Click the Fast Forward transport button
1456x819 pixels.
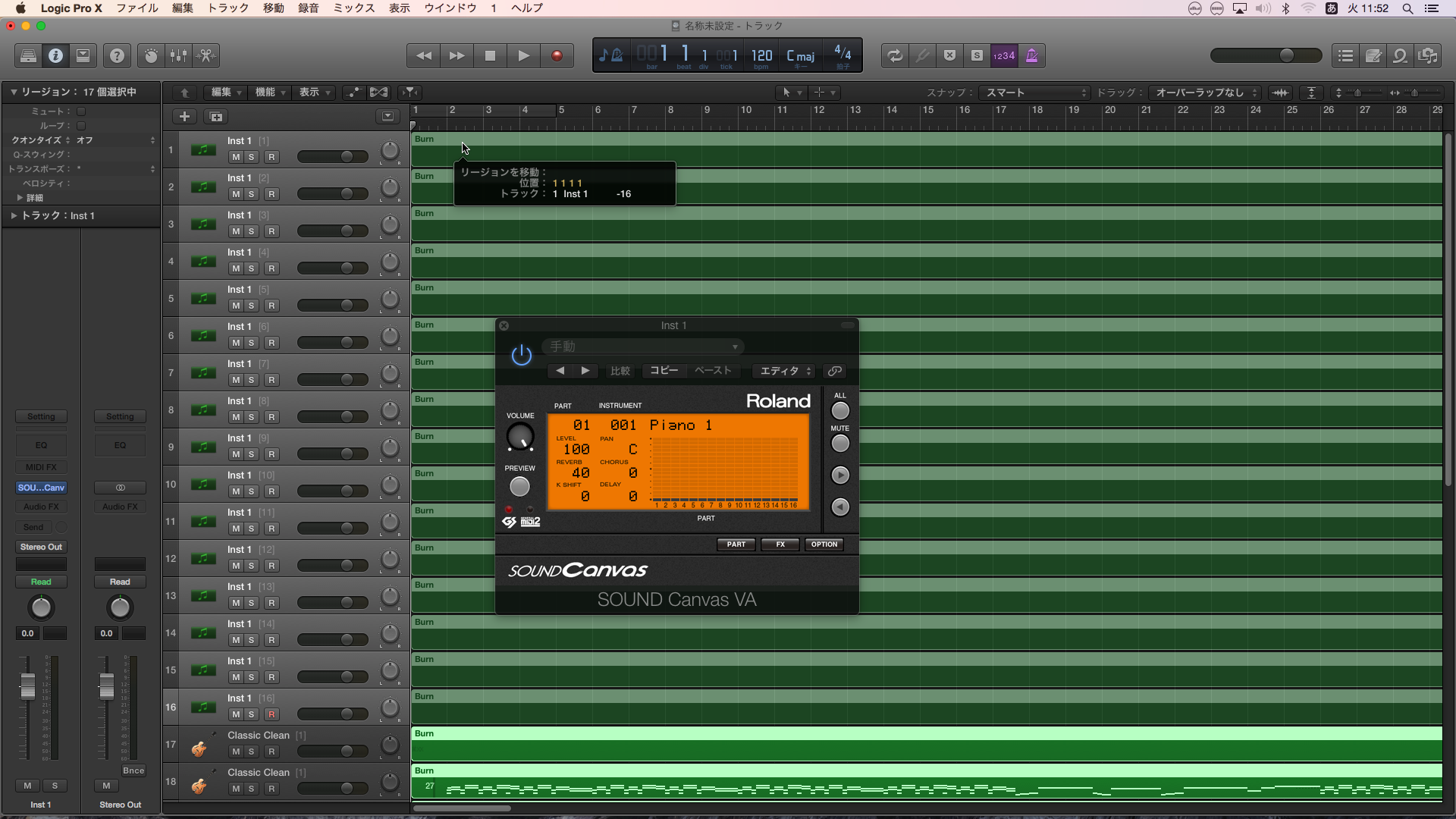[457, 55]
